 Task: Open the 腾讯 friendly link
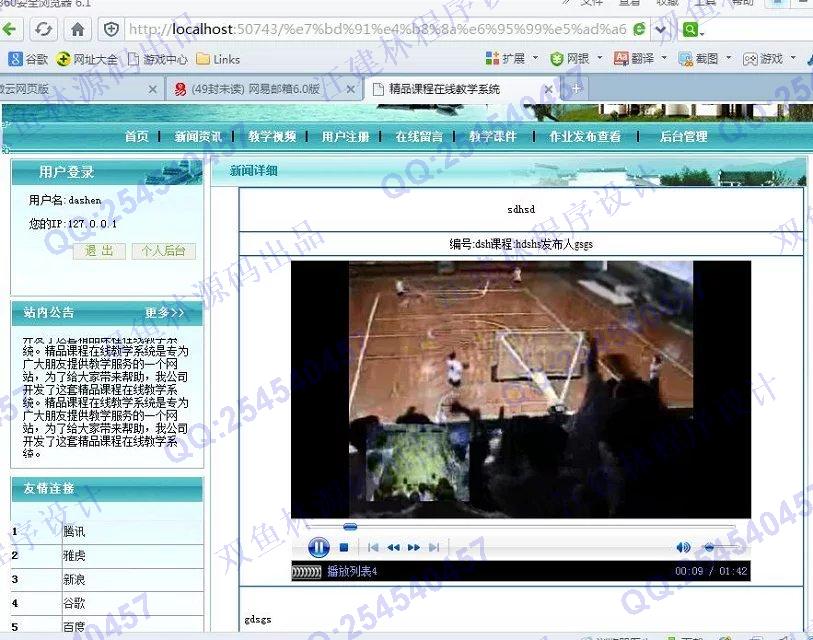pyautogui.click(x=74, y=531)
